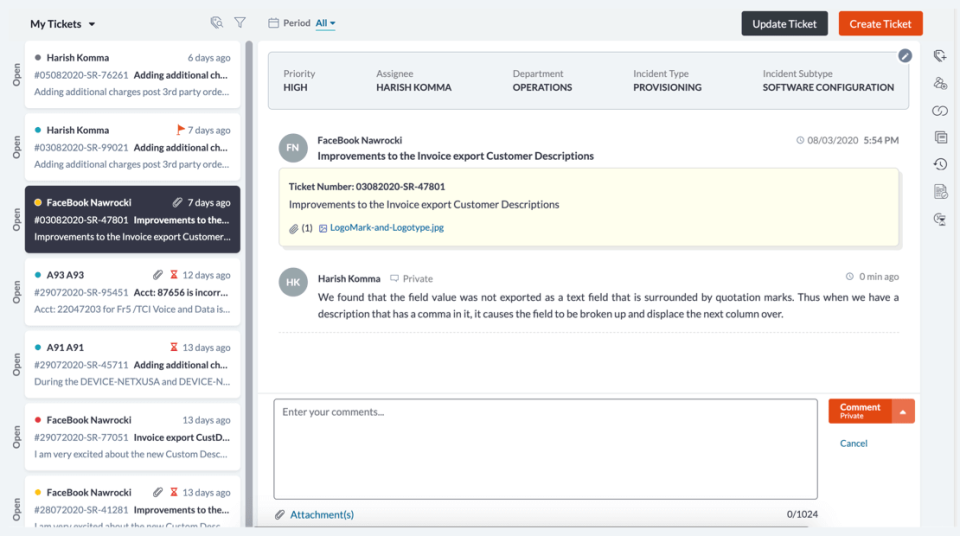Expand the Comment privacy dropdown arrow
The image size is (960, 536).
(903, 411)
